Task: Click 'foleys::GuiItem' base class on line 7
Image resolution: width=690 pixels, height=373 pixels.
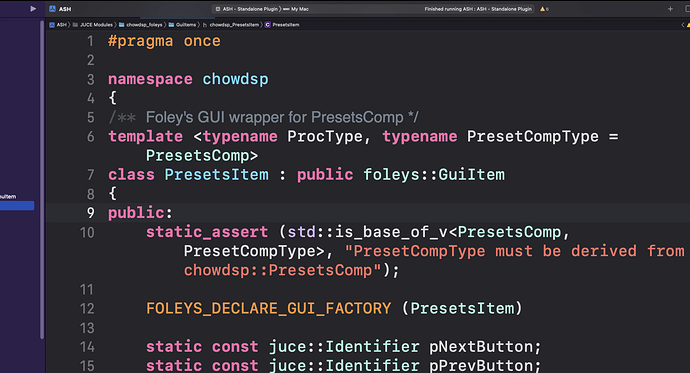Action: coord(434,175)
